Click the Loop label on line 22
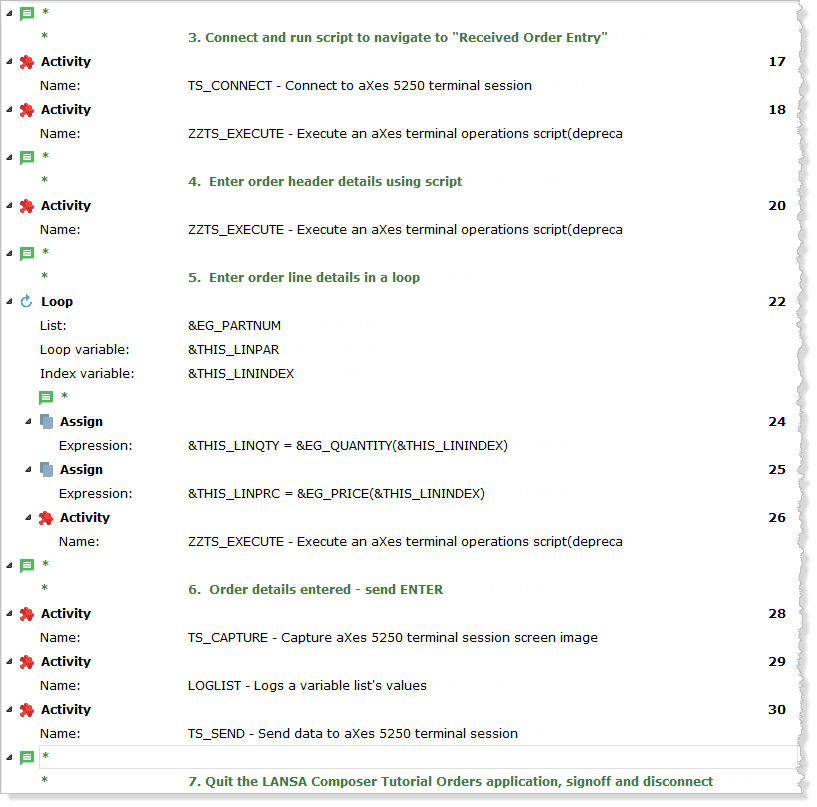817x807 pixels. tap(57, 302)
